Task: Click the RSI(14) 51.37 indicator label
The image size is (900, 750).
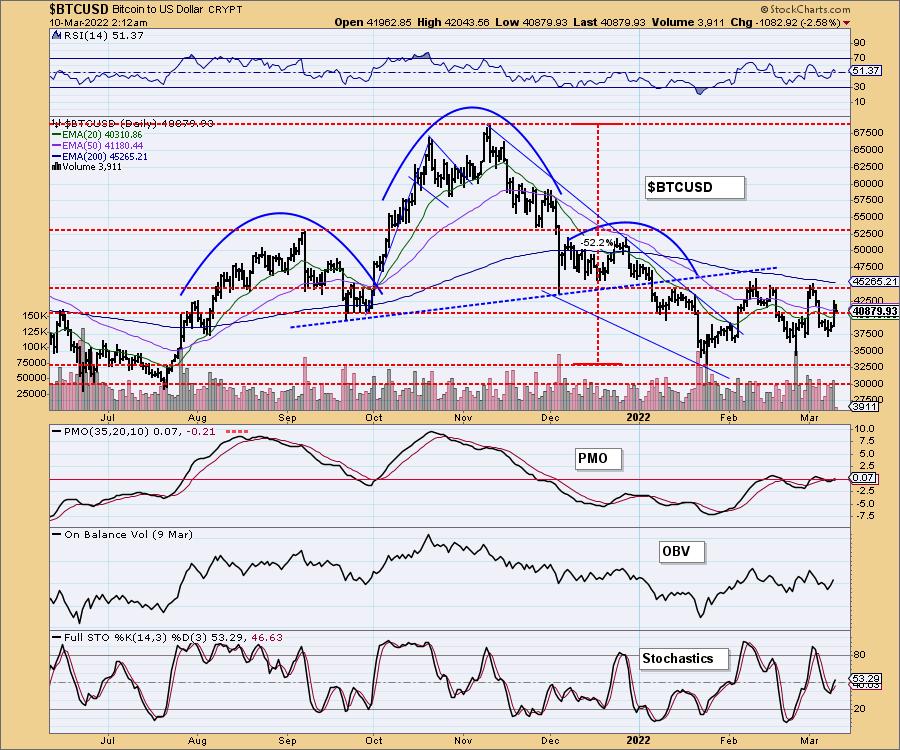Action: 103,36
